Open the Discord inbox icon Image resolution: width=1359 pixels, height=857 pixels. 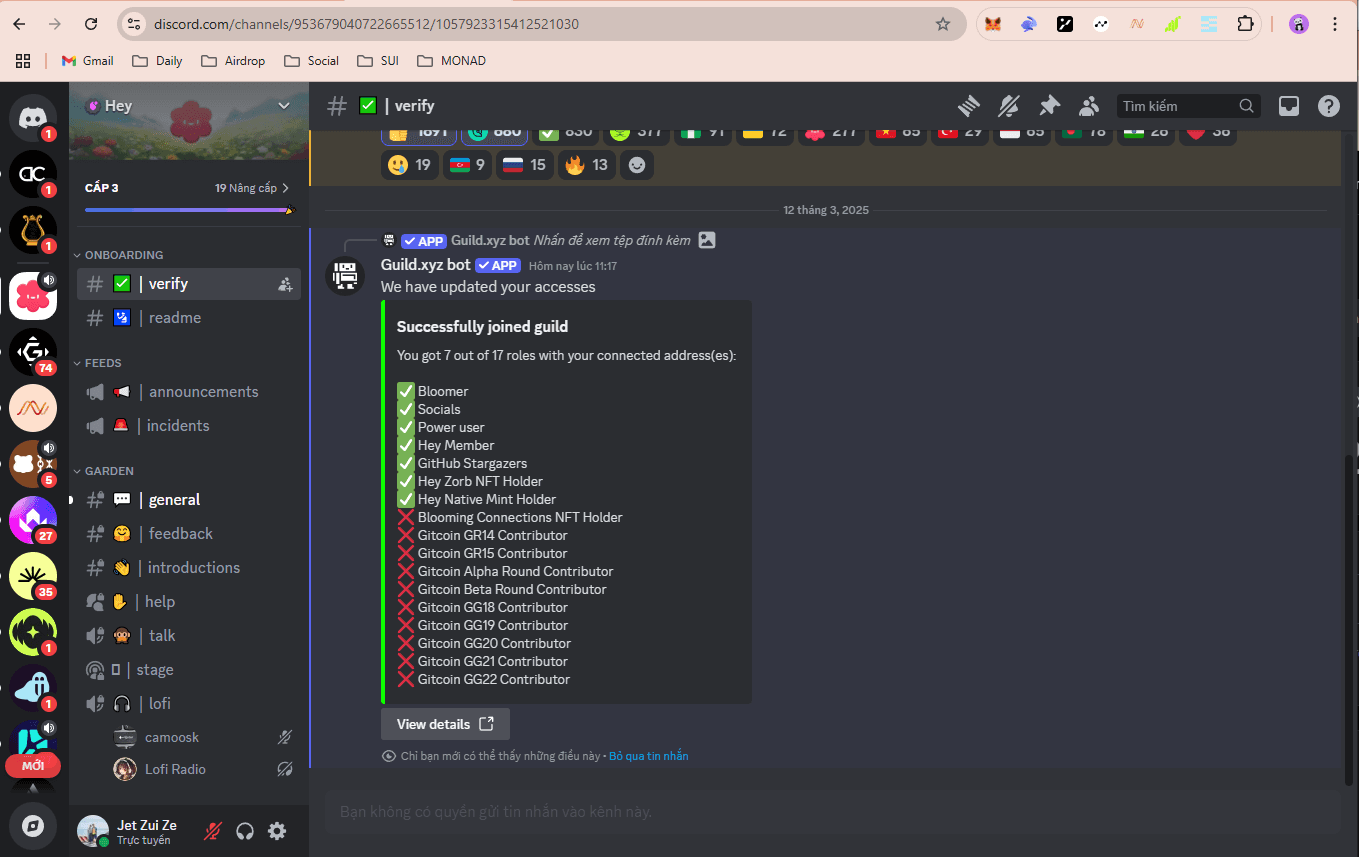1289,106
